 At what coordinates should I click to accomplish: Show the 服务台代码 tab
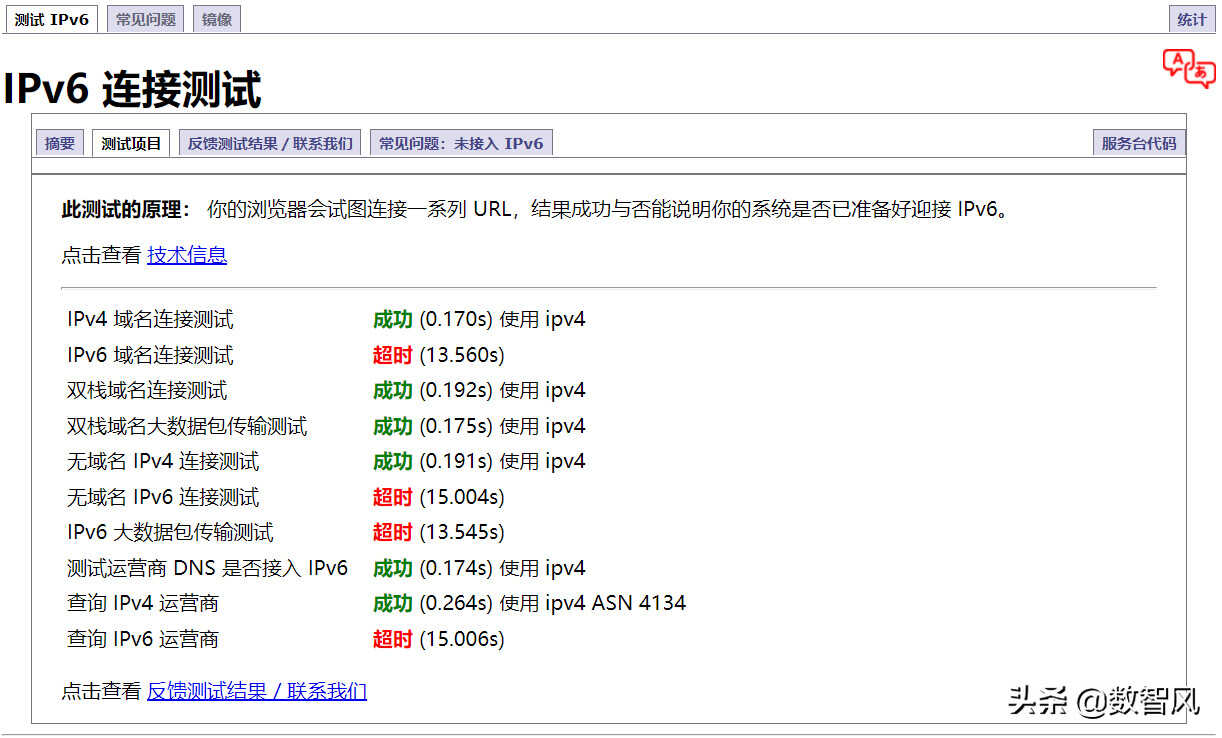1138,143
